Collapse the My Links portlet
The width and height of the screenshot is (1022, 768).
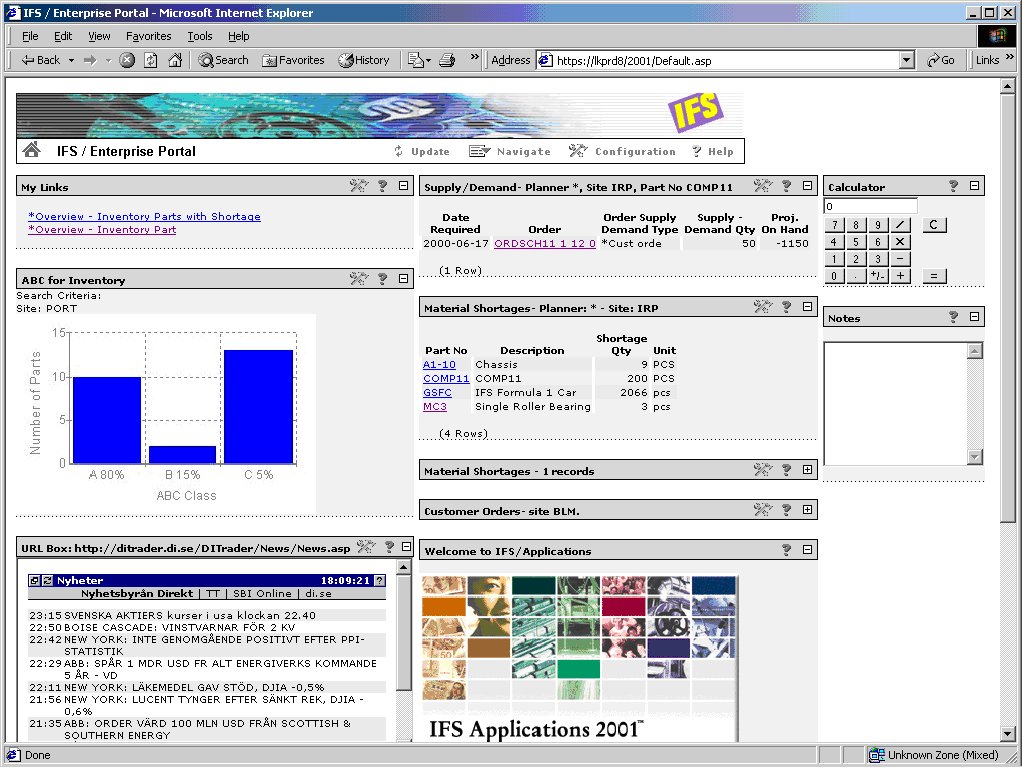(404, 186)
